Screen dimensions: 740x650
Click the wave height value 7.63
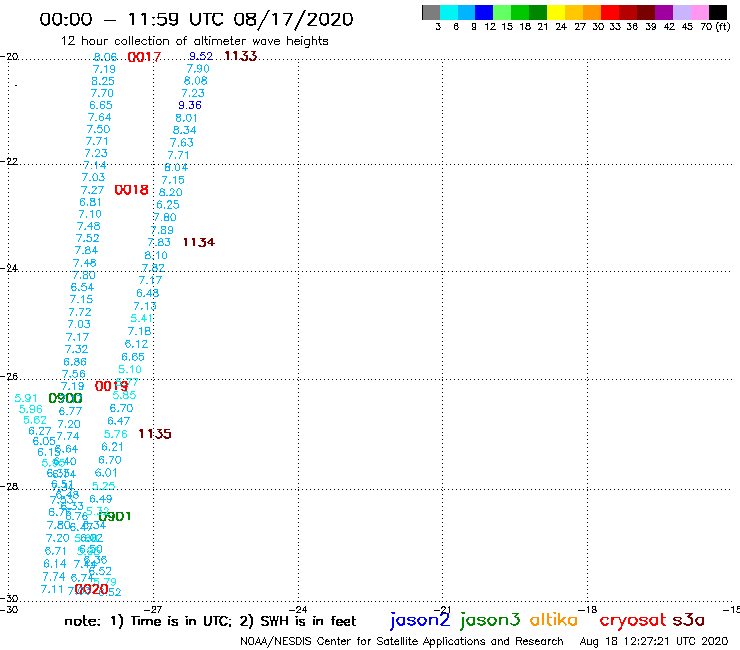[182, 143]
